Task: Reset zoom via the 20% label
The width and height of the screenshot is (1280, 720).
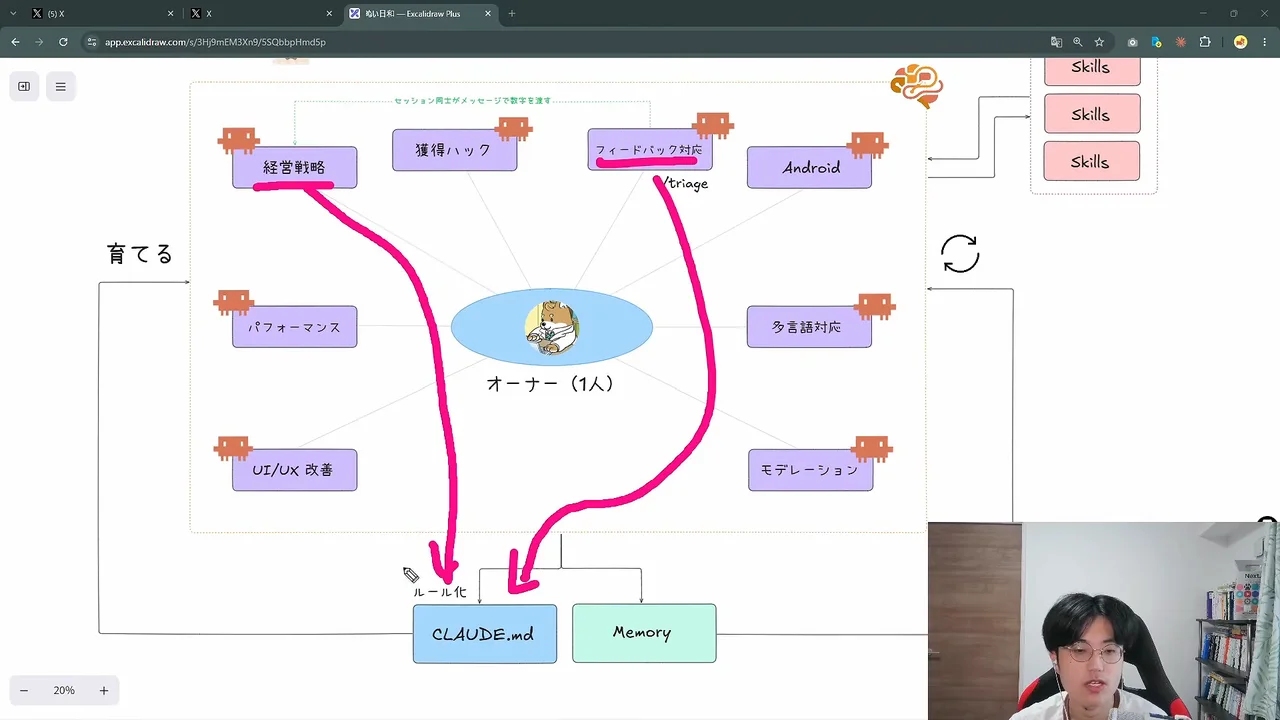Action: (64, 690)
